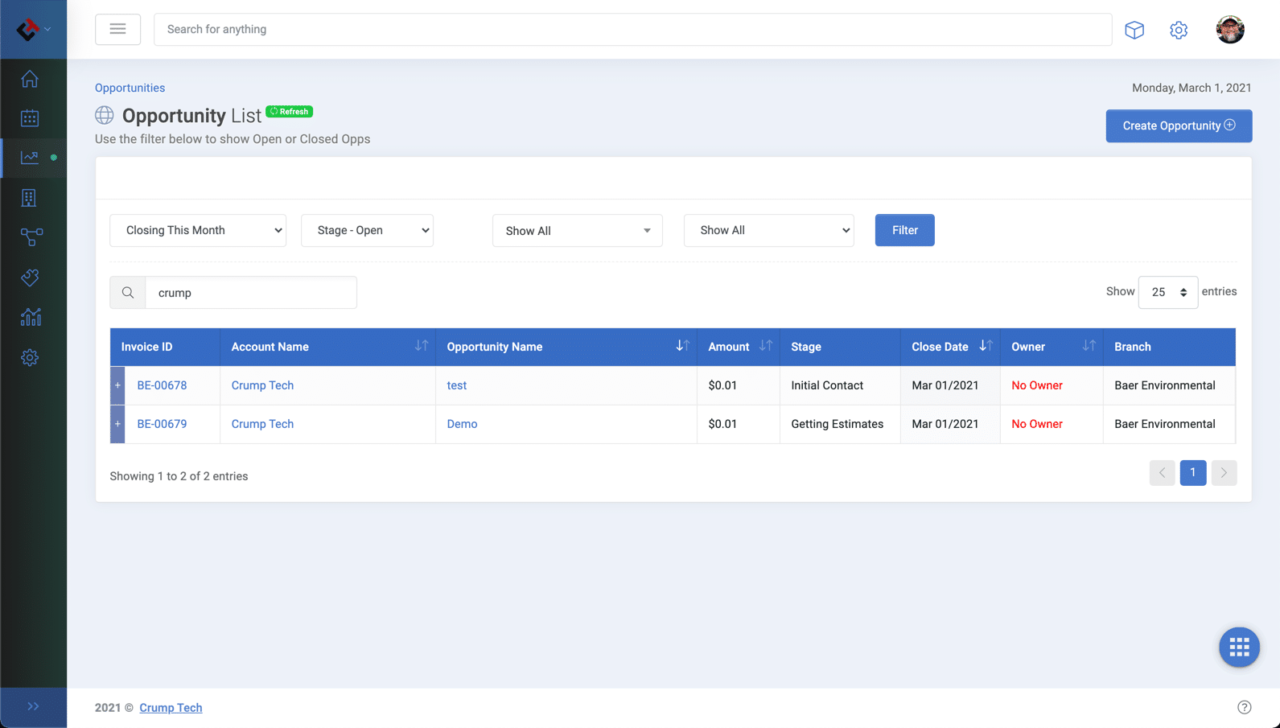Click the table search field containing crump
Viewport: 1280px width, 728px height.
(250, 293)
